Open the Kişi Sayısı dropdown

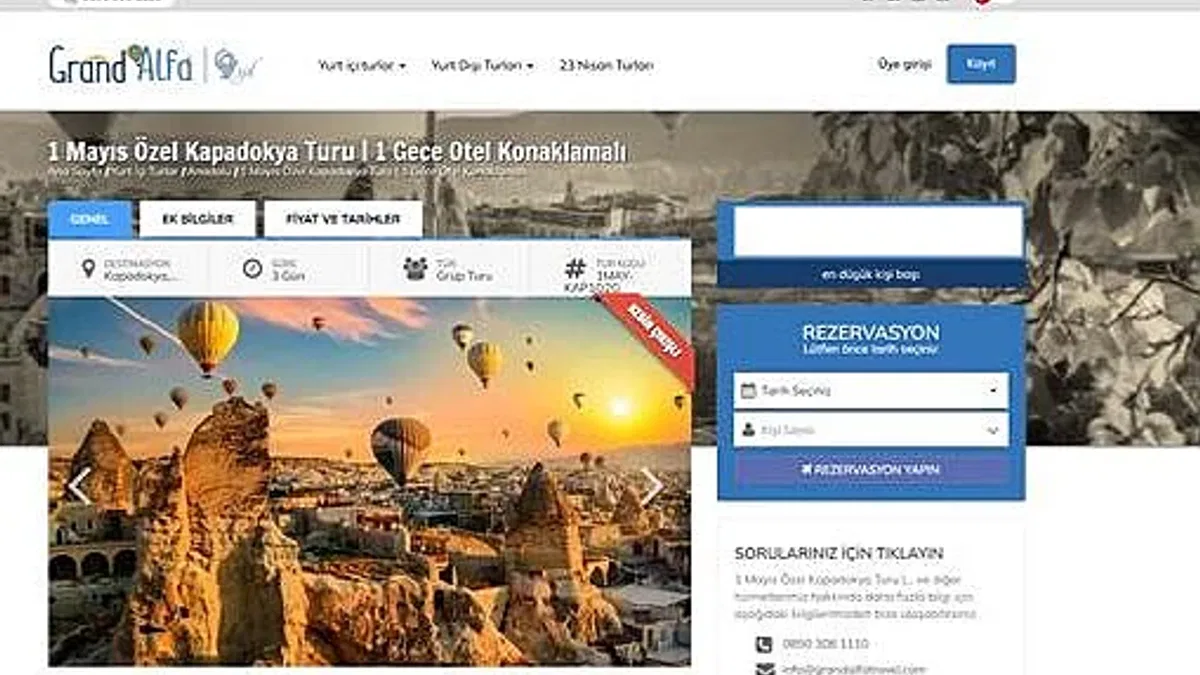click(870, 430)
